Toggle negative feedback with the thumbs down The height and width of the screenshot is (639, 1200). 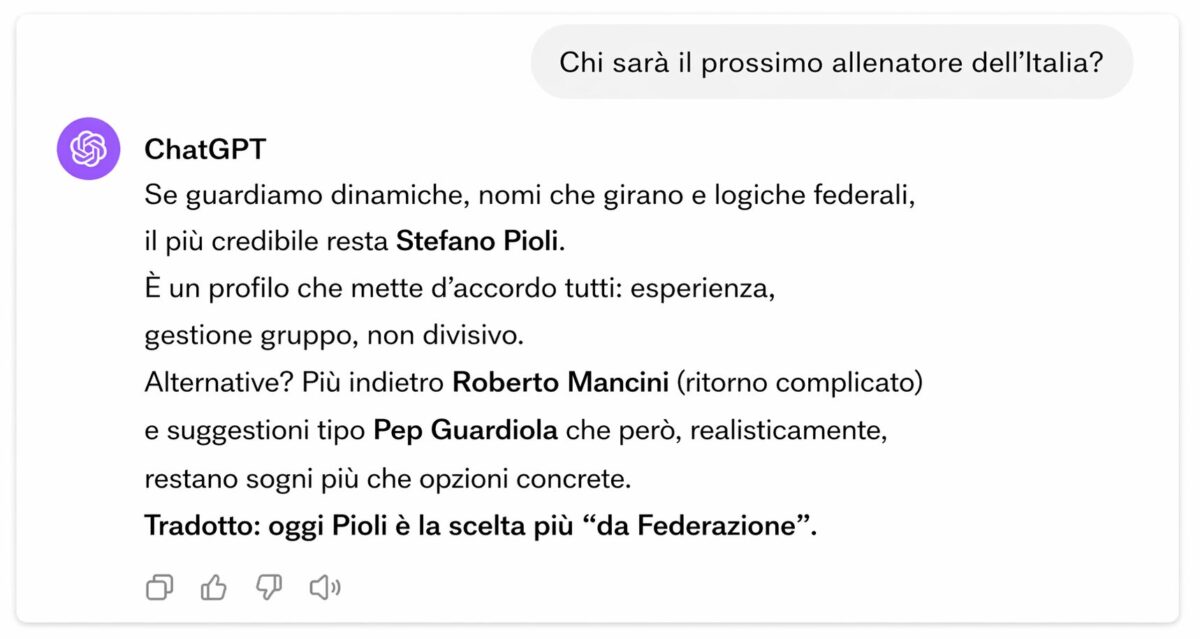click(268, 588)
